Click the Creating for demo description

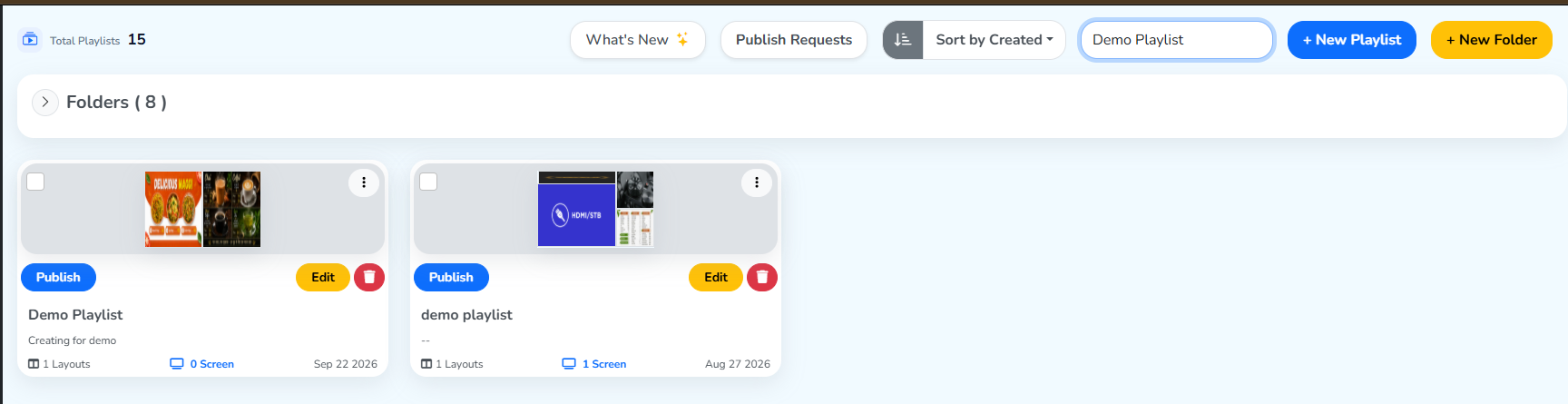[72, 340]
